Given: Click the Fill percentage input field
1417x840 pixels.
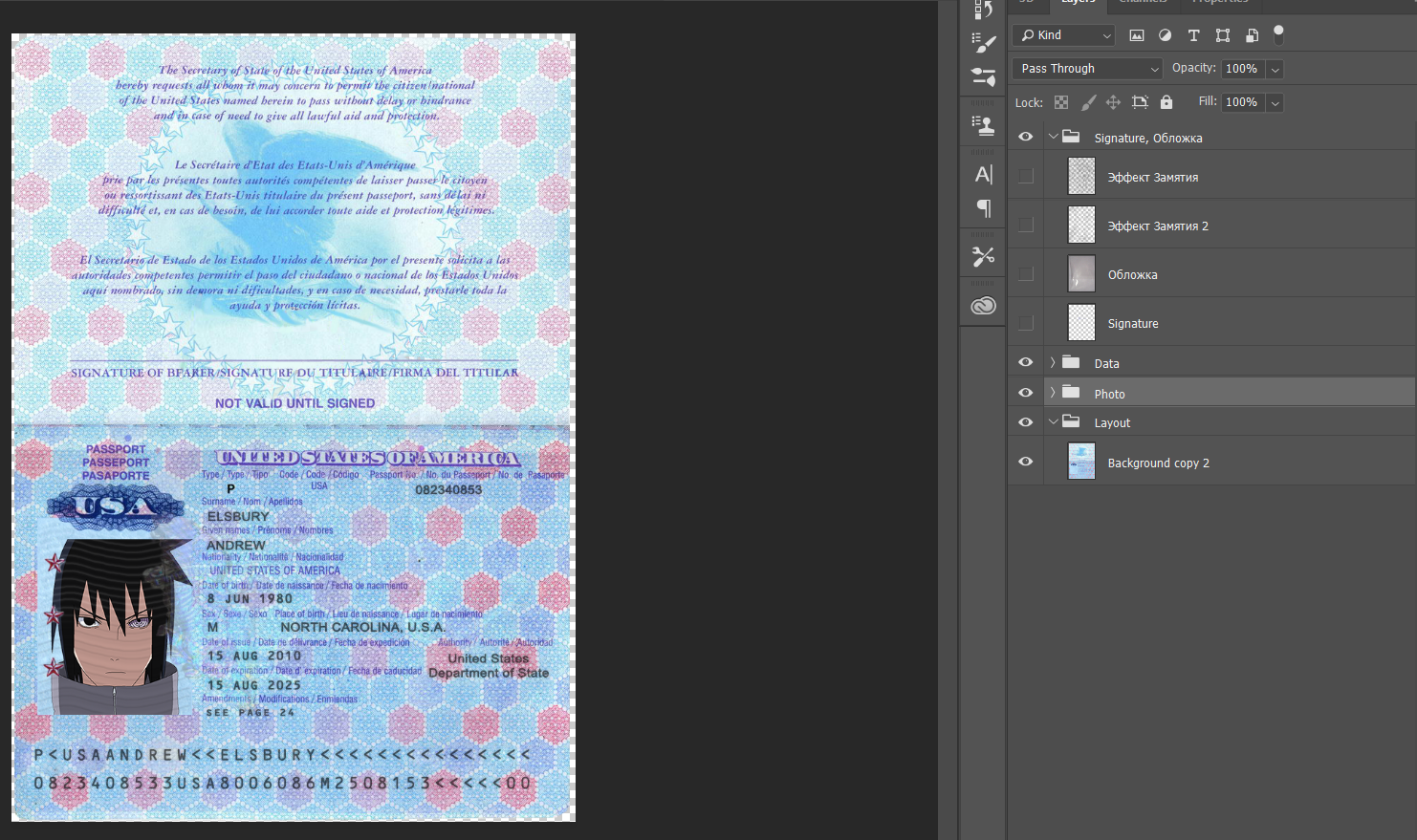Looking at the screenshot, I should pyautogui.click(x=1242, y=102).
